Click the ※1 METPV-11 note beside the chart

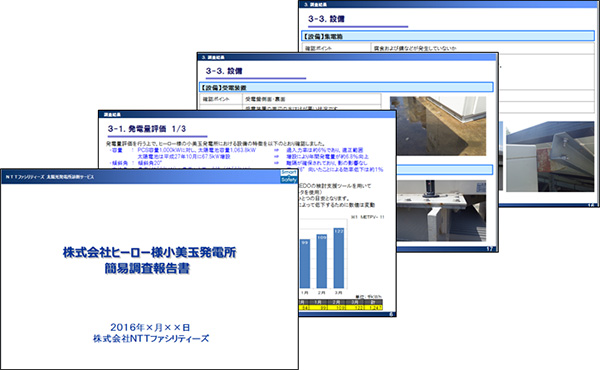coord(367,217)
